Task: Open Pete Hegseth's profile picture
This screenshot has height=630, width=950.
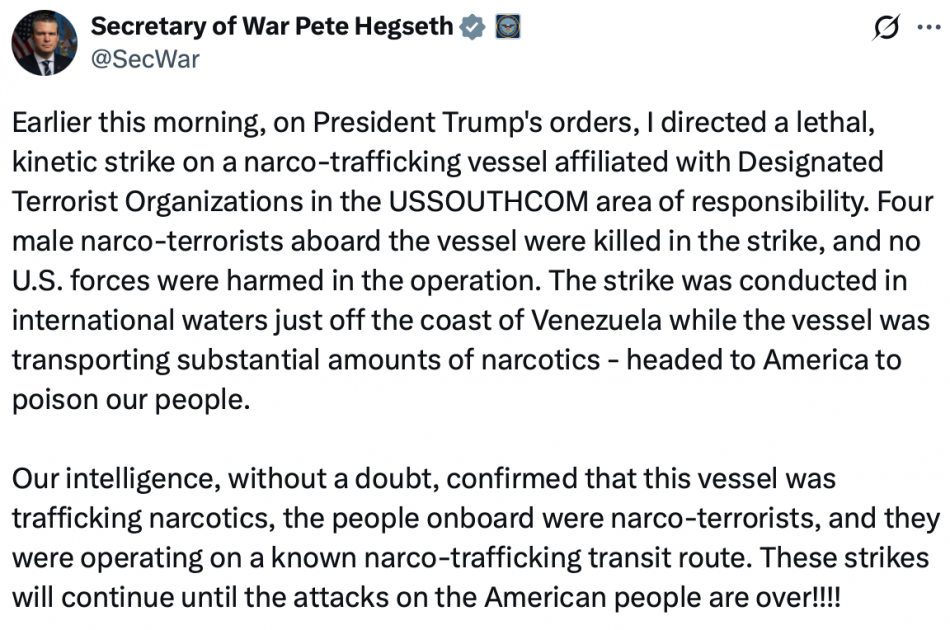Action: [44, 43]
